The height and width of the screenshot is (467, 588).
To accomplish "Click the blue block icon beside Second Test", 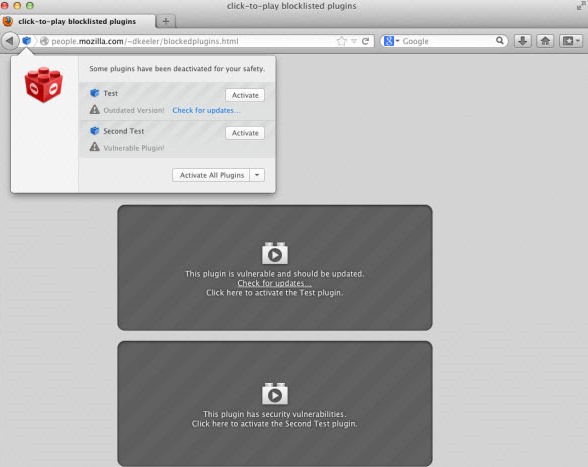I will click(94, 131).
